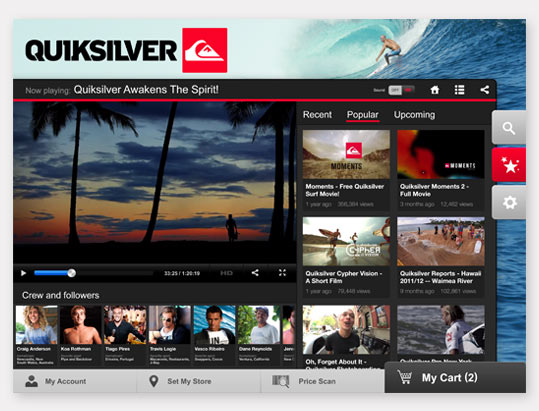
Task: Open the search side tab
Action: click(x=509, y=128)
